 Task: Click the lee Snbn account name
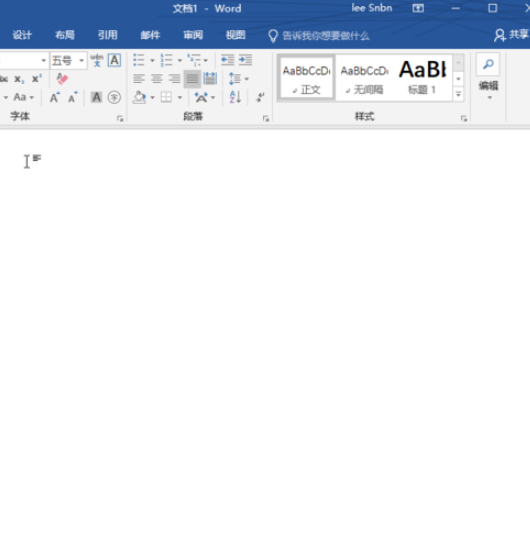coord(372,8)
